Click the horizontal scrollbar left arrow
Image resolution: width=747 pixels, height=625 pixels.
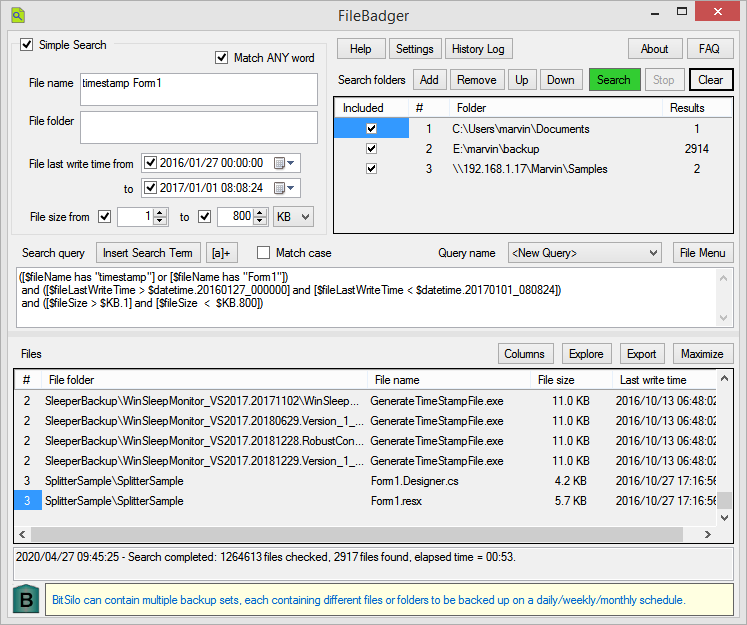coord(22,534)
